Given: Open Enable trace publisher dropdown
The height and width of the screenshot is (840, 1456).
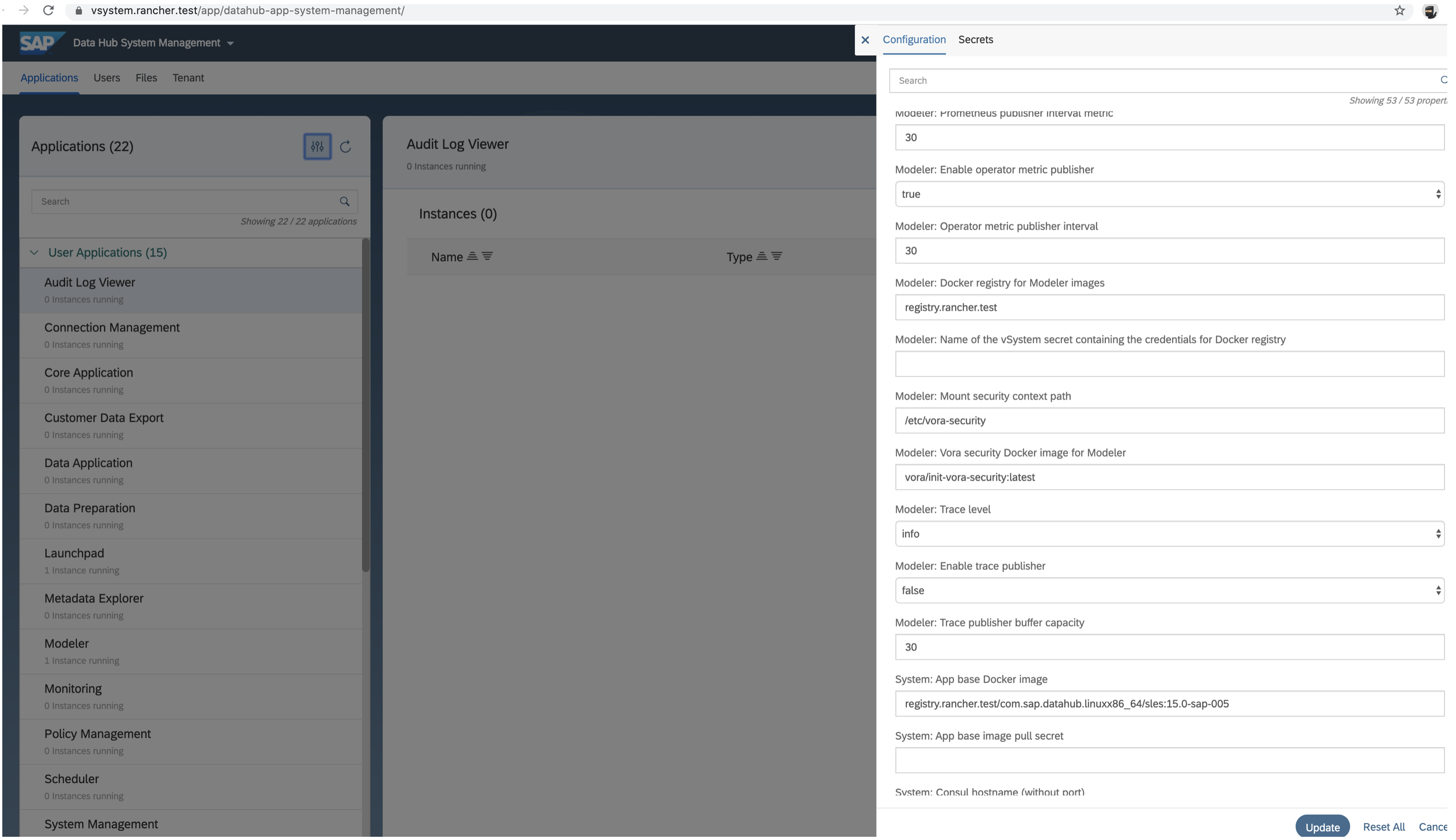Looking at the screenshot, I should [x=1169, y=591].
